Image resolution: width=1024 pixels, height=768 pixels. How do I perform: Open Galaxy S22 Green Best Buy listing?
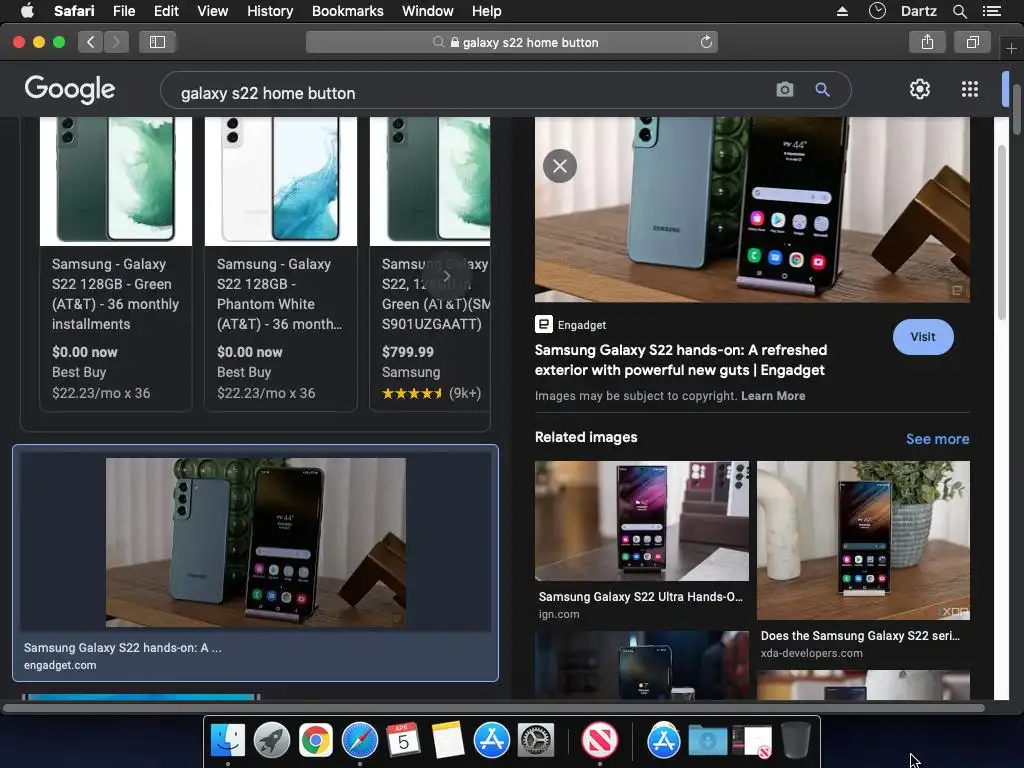(116, 263)
